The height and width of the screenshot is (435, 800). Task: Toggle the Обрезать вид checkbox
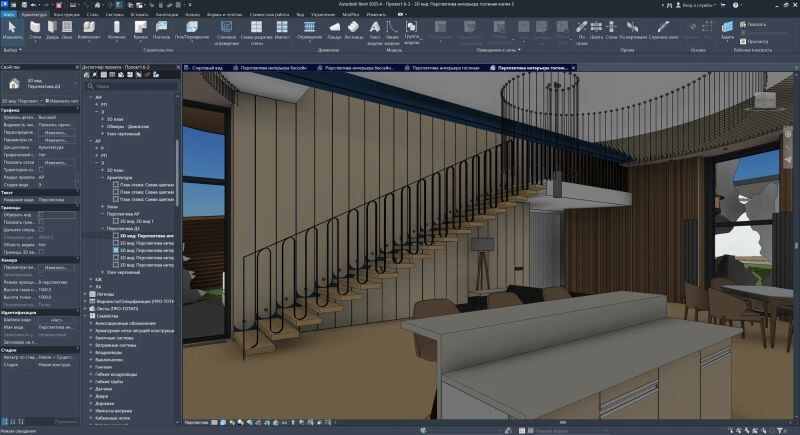pos(41,215)
